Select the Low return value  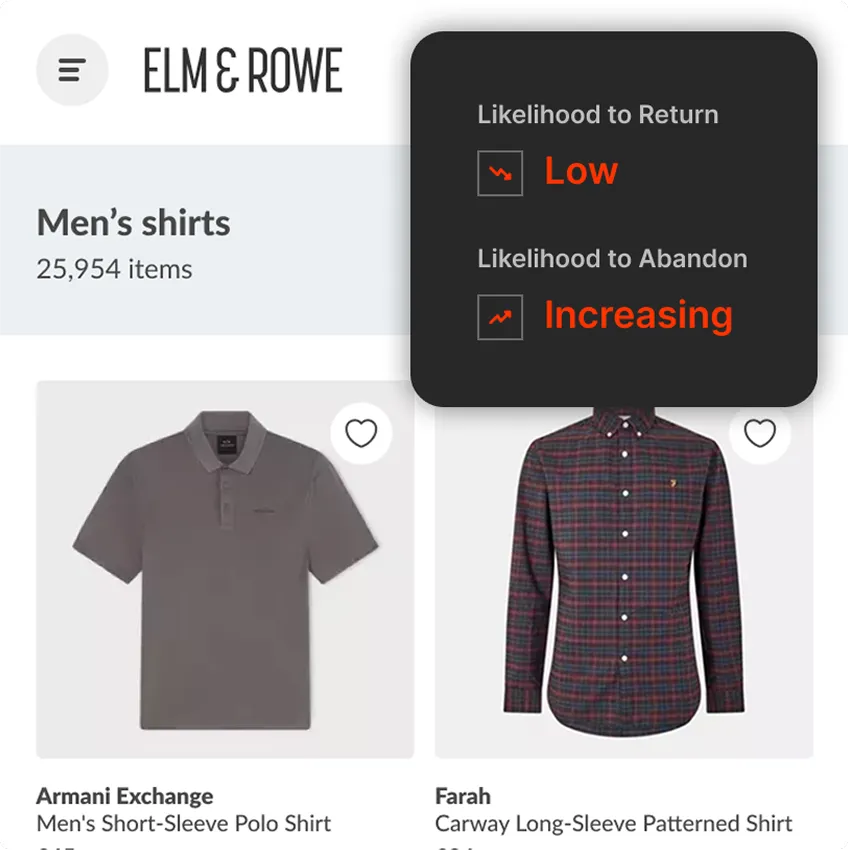(581, 171)
